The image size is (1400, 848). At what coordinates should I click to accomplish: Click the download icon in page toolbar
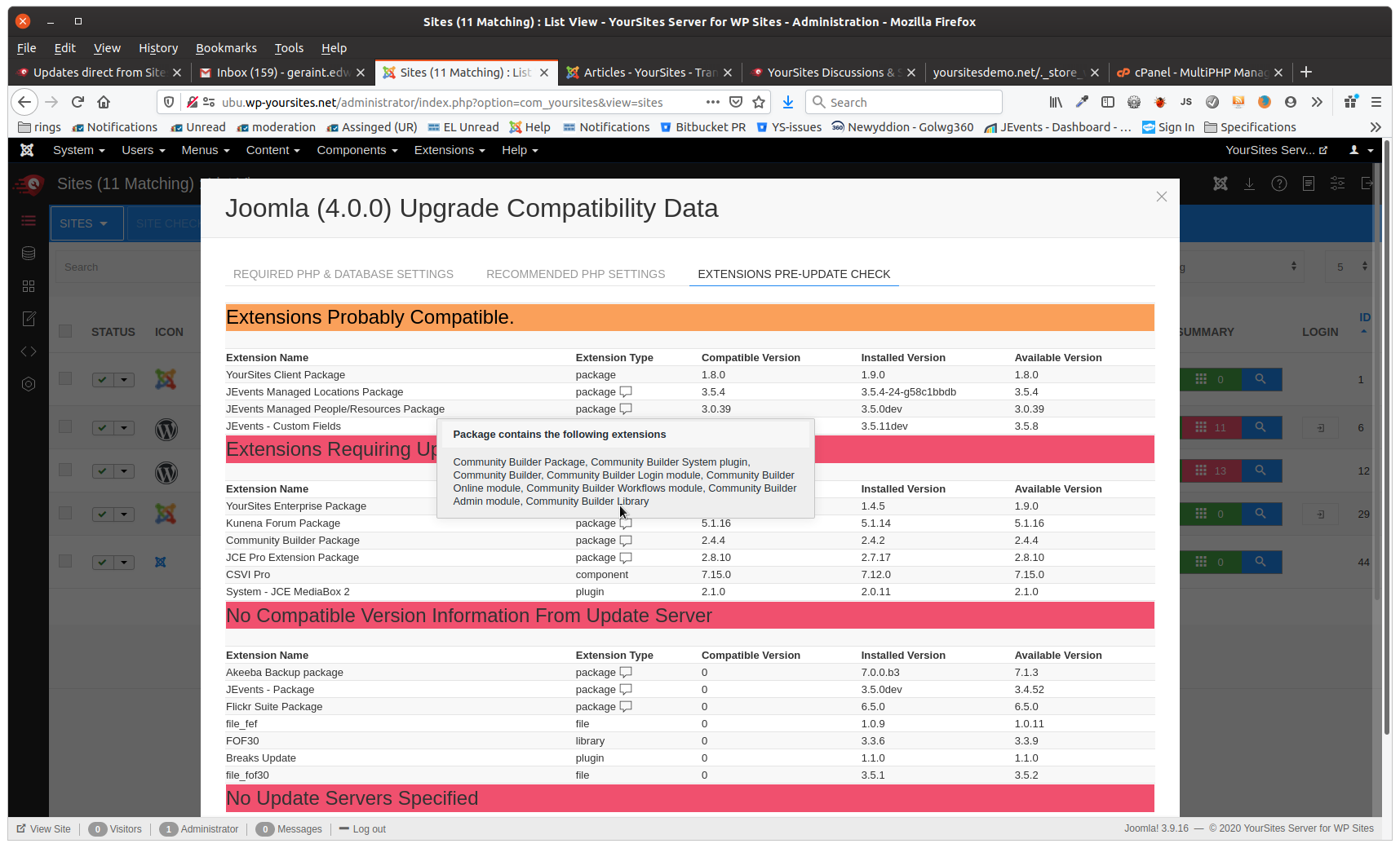[x=1249, y=183]
